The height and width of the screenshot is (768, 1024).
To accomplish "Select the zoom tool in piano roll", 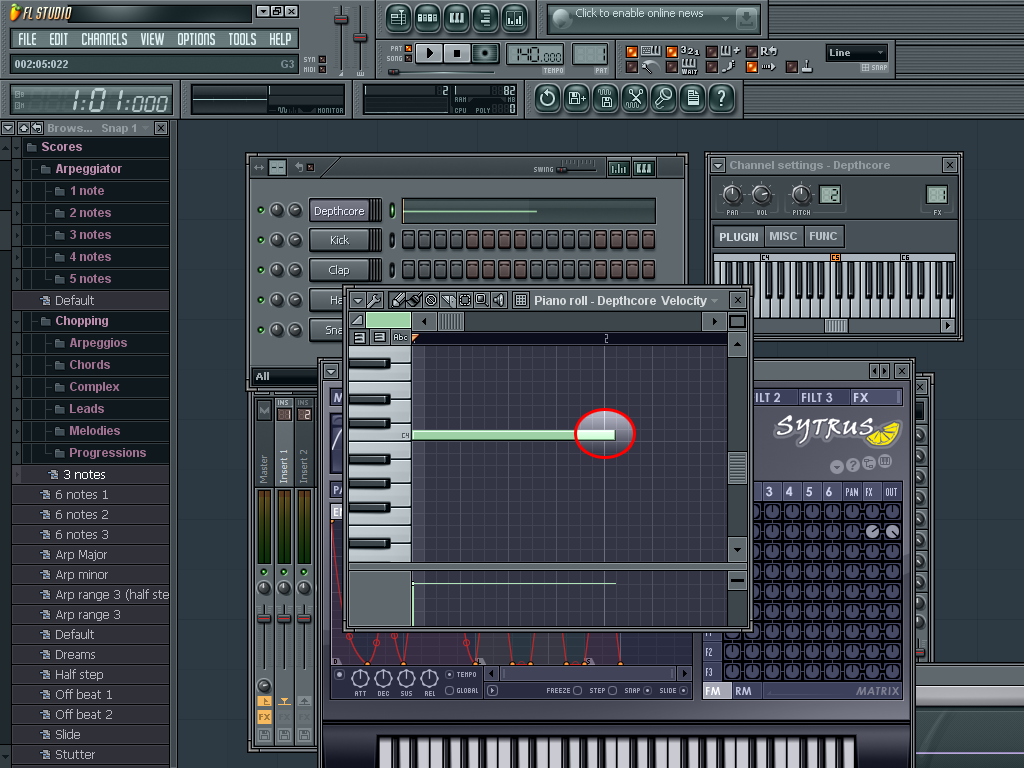I will click(x=481, y=300).
